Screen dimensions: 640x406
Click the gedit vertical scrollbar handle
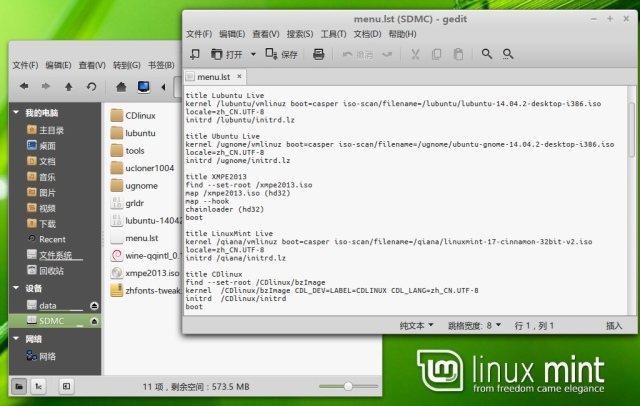coord(631,130)
